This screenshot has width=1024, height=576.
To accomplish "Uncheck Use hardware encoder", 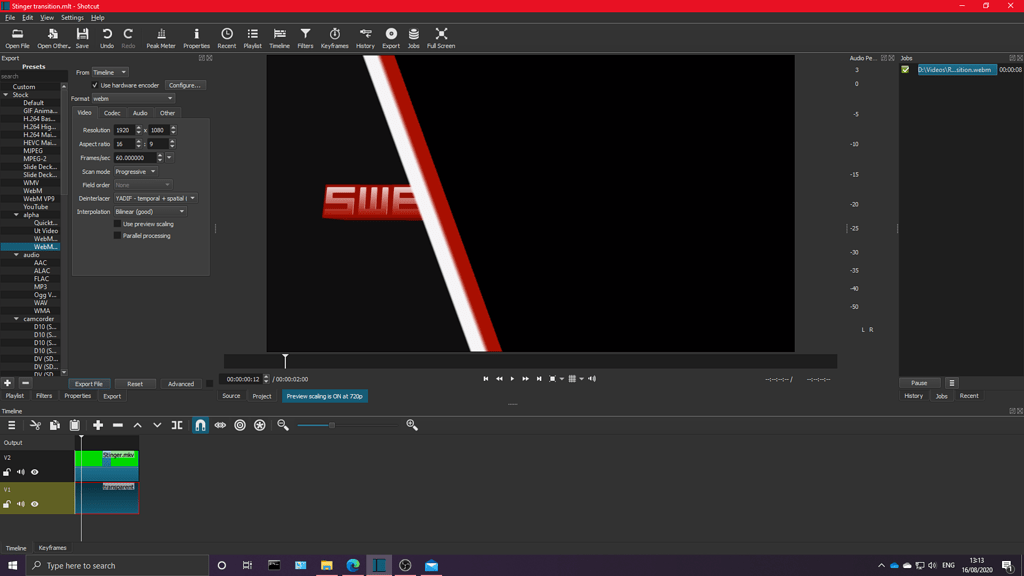I will (x=95, y=86).
